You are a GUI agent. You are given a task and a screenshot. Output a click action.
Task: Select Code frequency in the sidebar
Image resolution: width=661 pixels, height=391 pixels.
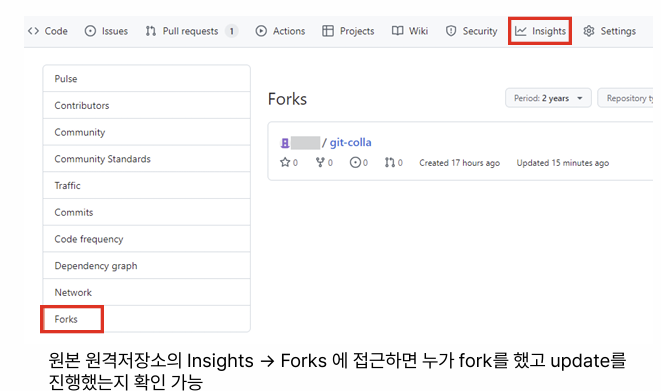point(146,239)
